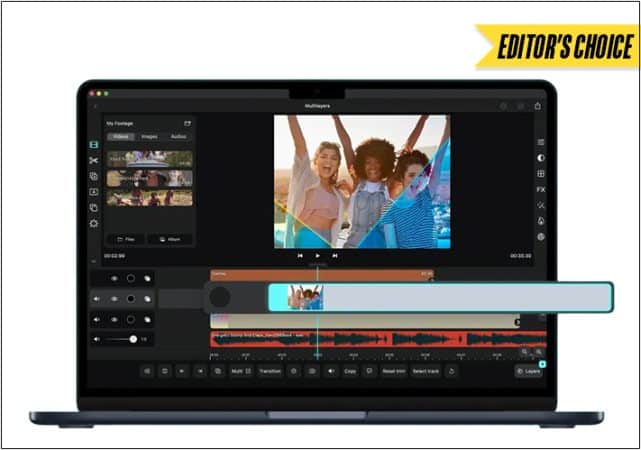
Task: Mute the second track with speaker icon
Action: [96, 299]
